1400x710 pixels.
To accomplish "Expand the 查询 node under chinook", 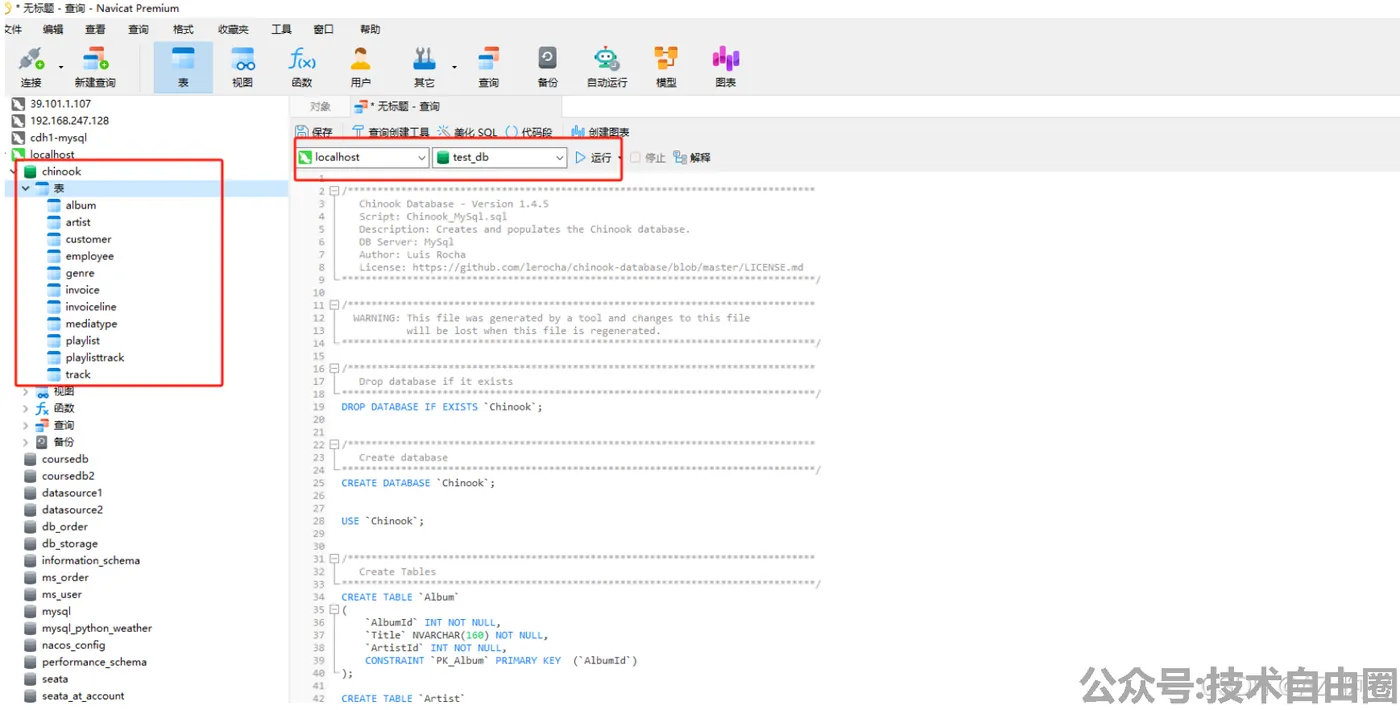I will [26, 425].
